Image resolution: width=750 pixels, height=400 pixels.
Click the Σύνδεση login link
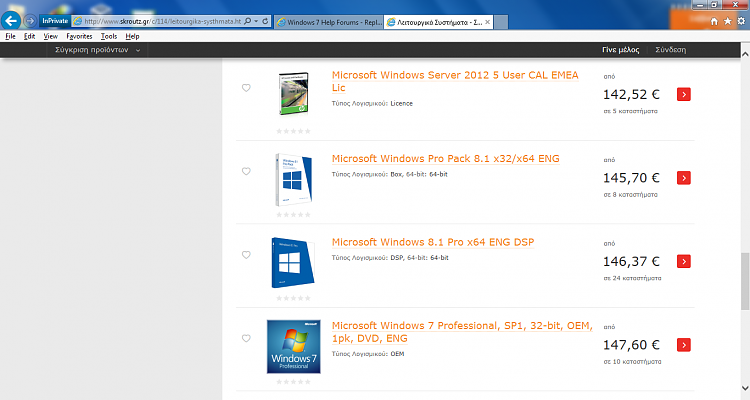click(x=670, y=50)
